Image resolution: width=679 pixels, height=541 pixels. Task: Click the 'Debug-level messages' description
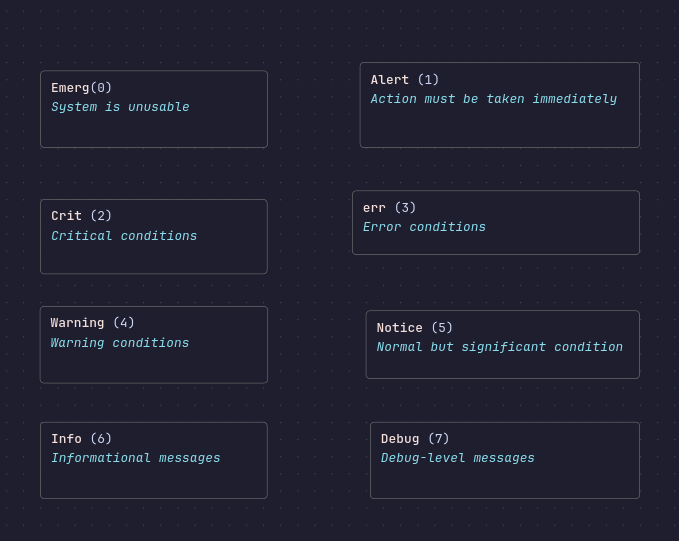pos(458,458)
